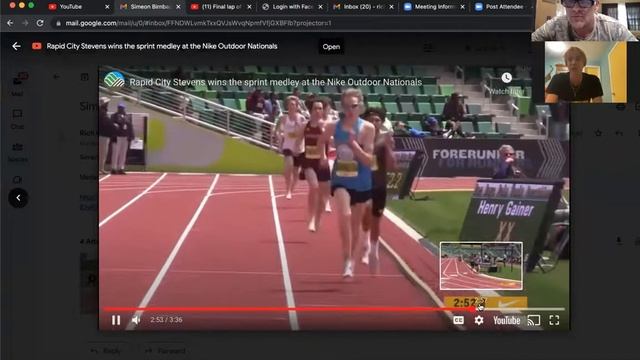
Task: Cast video to a device
Action: tap(533, 320)
